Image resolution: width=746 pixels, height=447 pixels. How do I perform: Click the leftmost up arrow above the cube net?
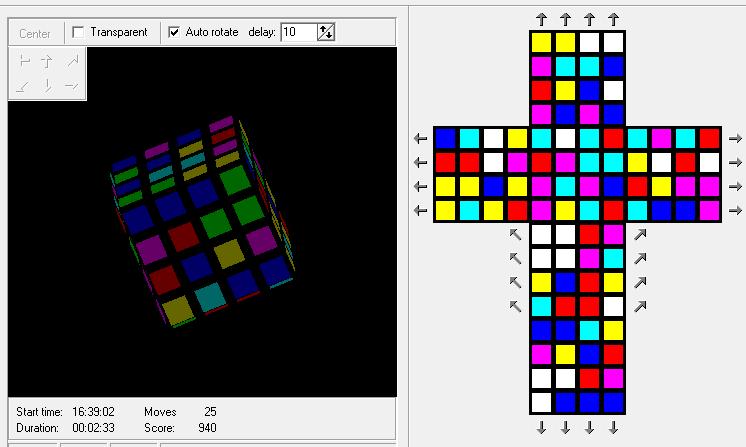tap(541, 18)
